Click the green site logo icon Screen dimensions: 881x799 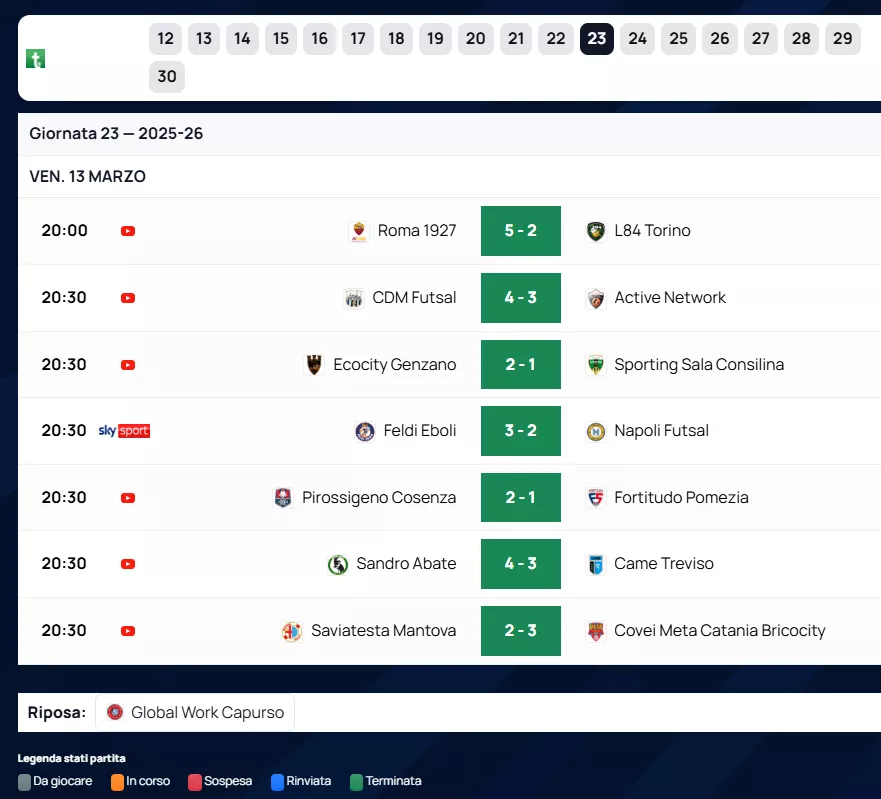[x=35, y=58]
